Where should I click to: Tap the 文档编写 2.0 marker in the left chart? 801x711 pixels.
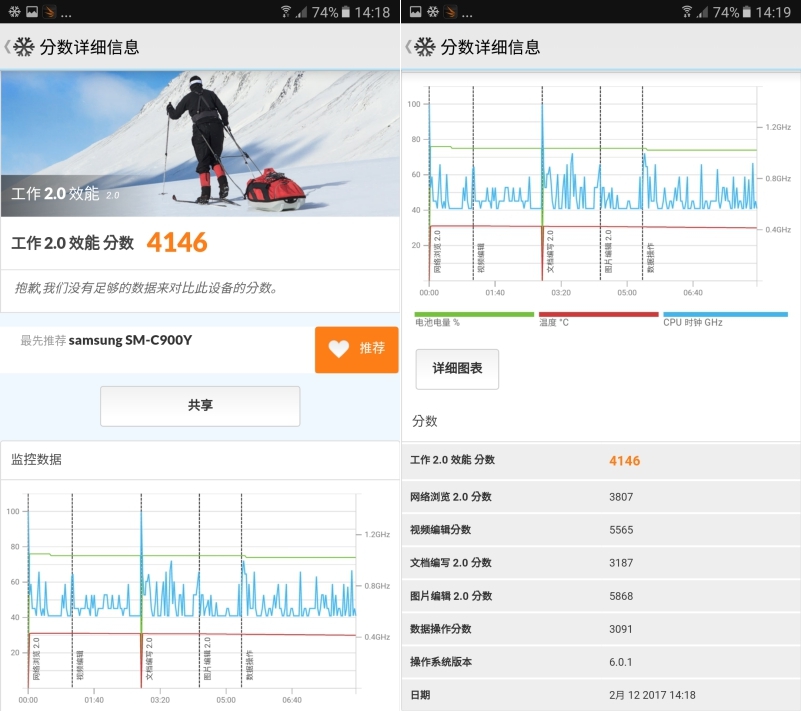149,658
